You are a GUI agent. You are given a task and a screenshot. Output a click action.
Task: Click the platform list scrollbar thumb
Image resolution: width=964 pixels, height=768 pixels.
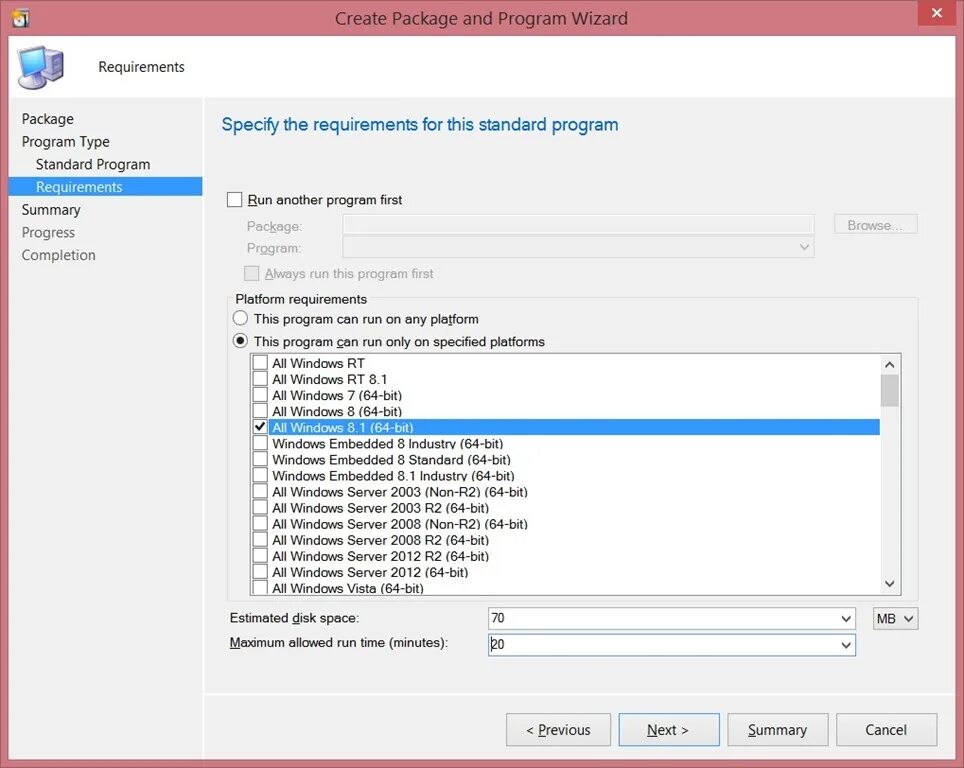(889, 390)
